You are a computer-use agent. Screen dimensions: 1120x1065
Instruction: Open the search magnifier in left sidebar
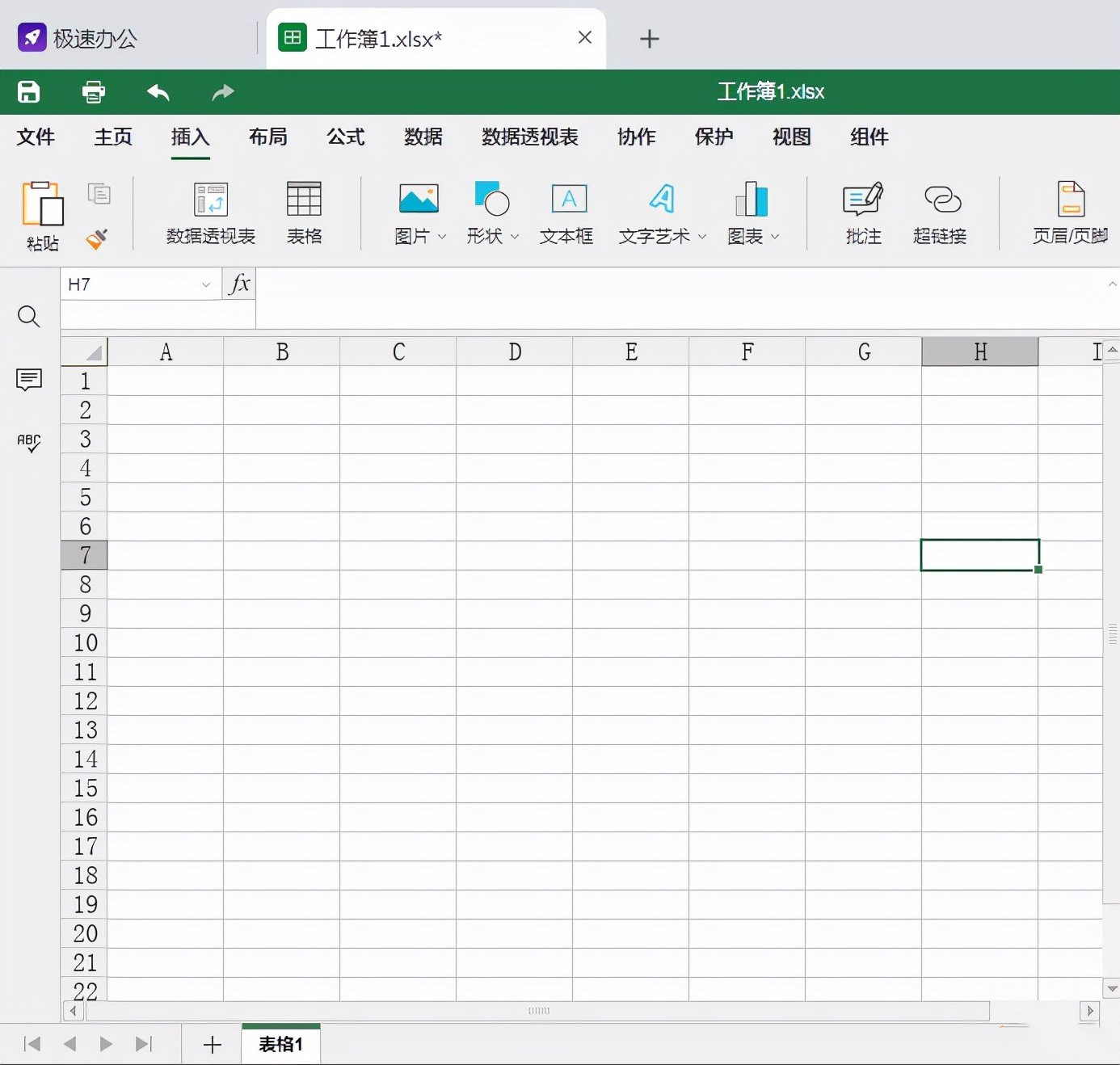tap(28, 316)
